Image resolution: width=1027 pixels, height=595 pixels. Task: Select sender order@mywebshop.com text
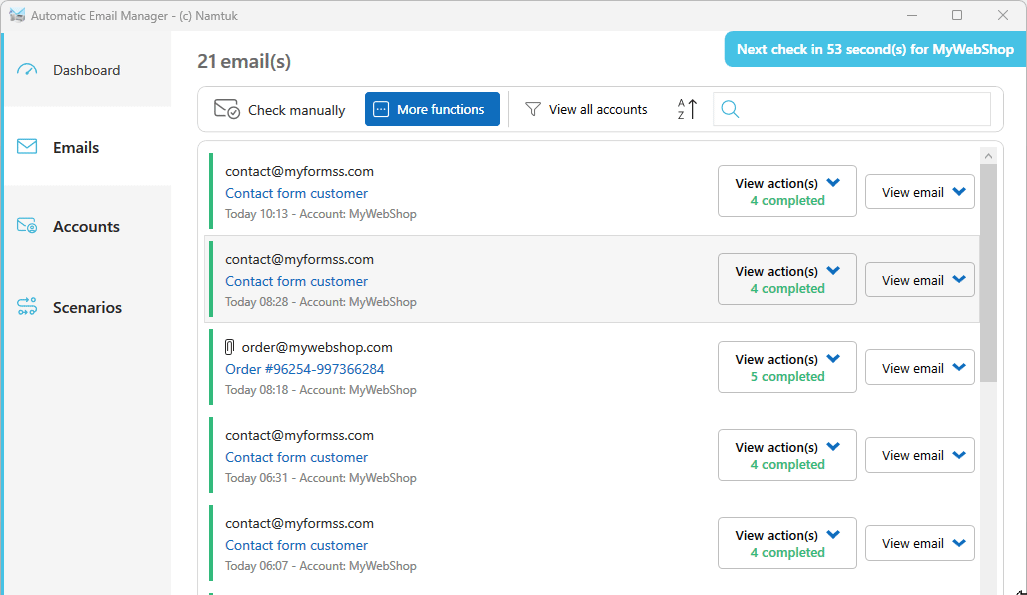(317, 347)
